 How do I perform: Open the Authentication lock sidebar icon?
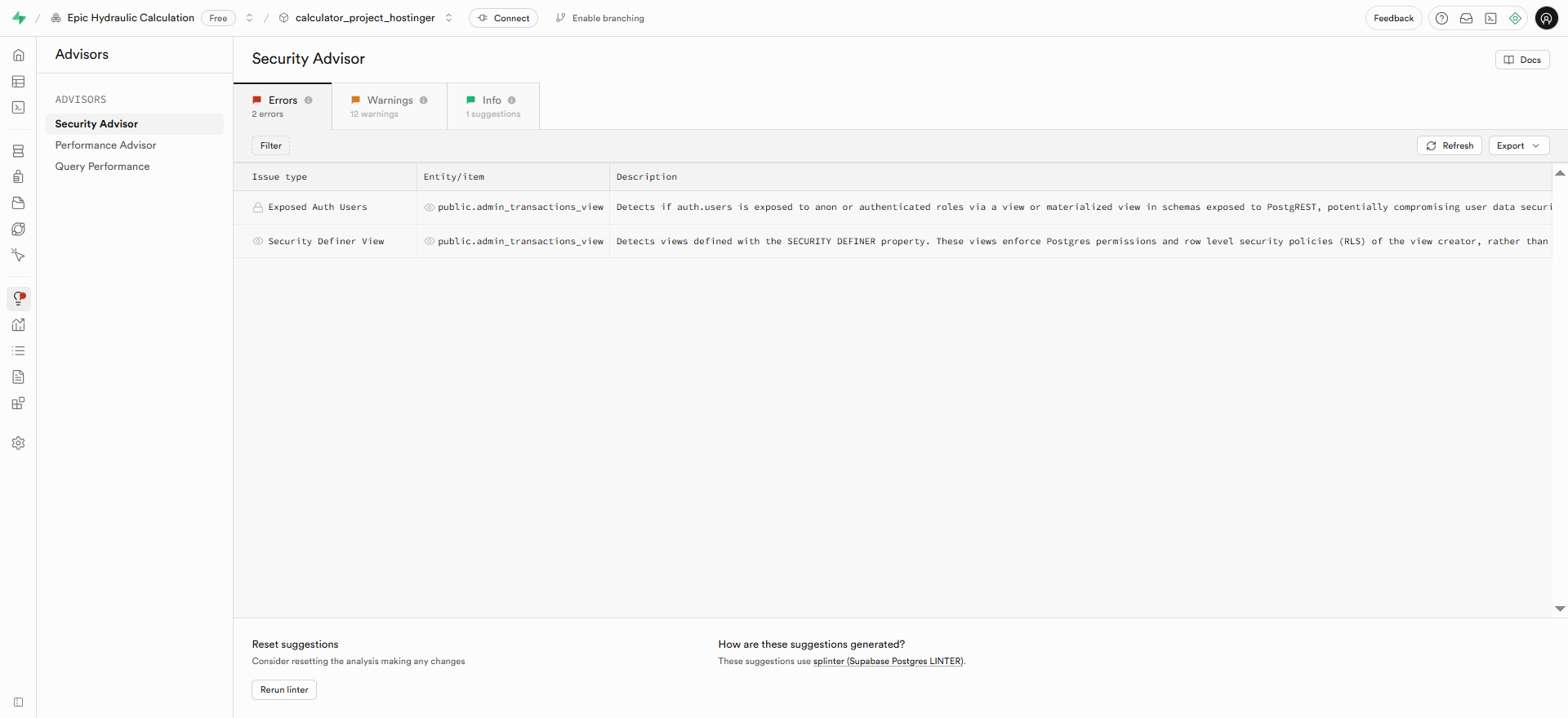[x=19, y=176]
